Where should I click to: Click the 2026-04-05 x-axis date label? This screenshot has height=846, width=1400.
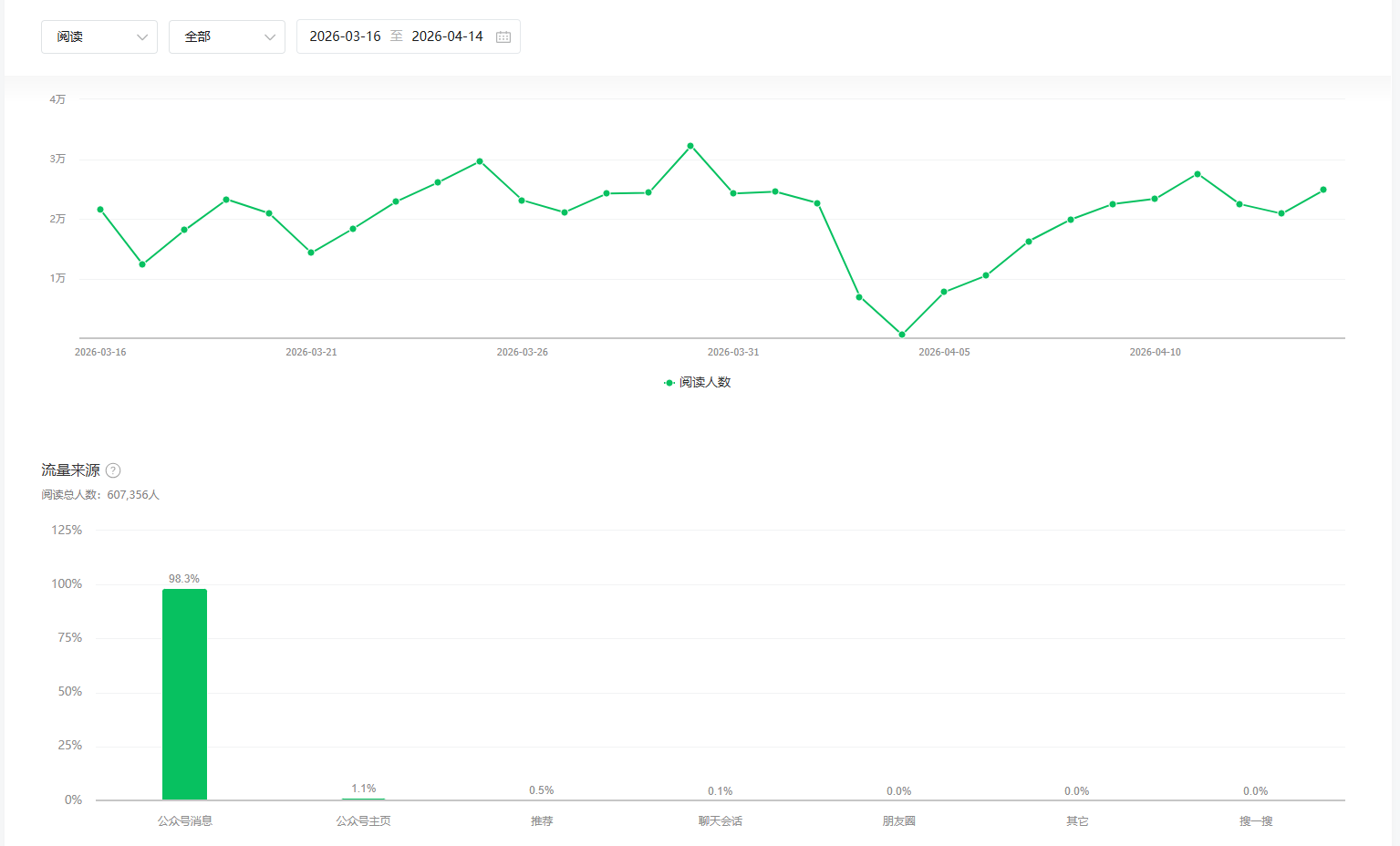tap(944, 352)
